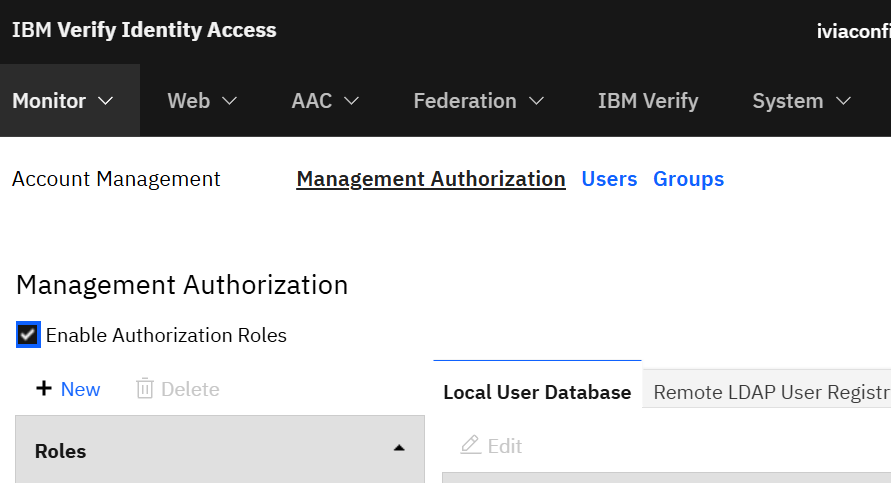Click the Roles column header
The image size is (891, 483).
[x=220, y=450]
